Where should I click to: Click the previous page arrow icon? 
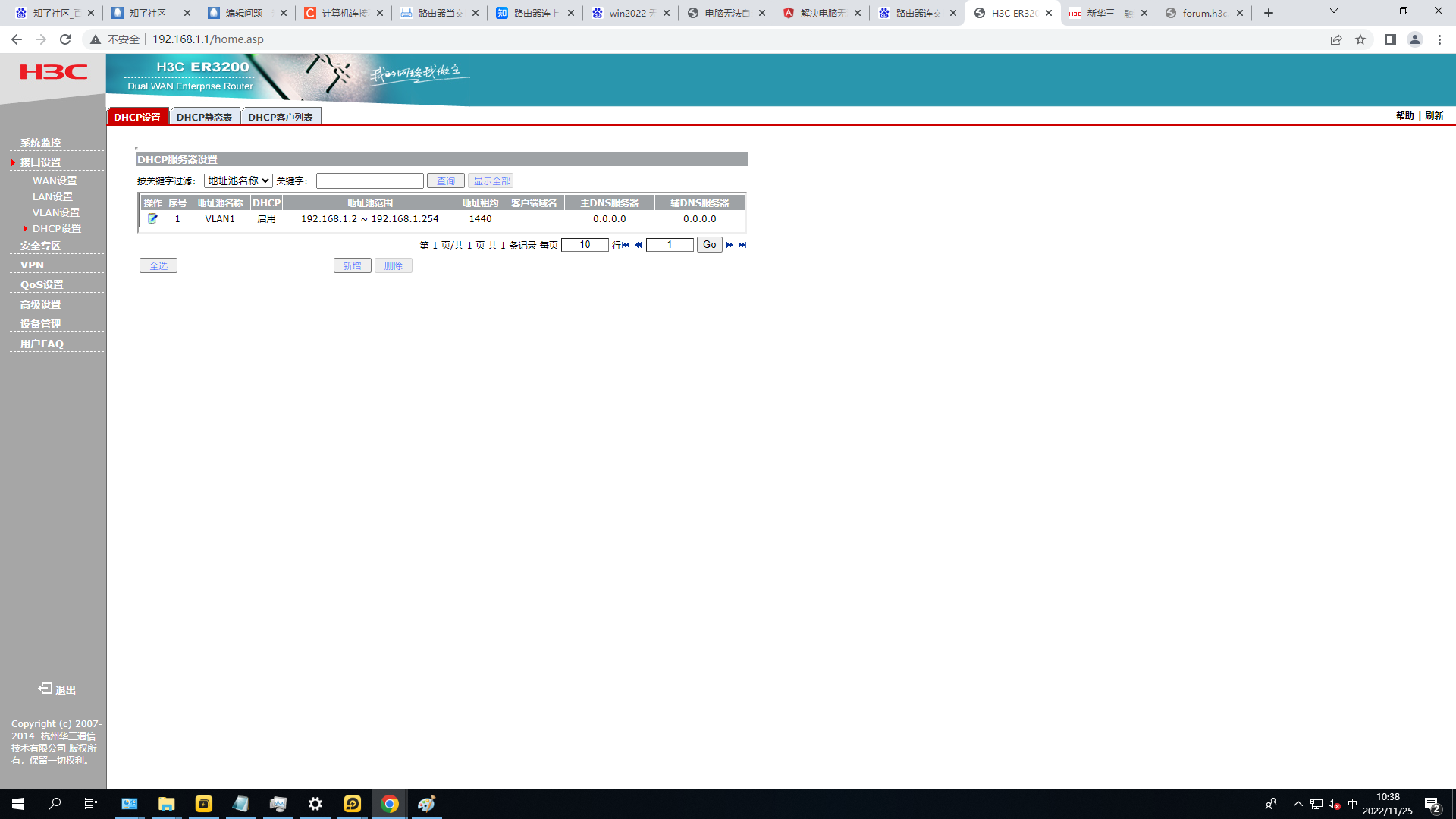pyautogui.click(x=639, y=245)
